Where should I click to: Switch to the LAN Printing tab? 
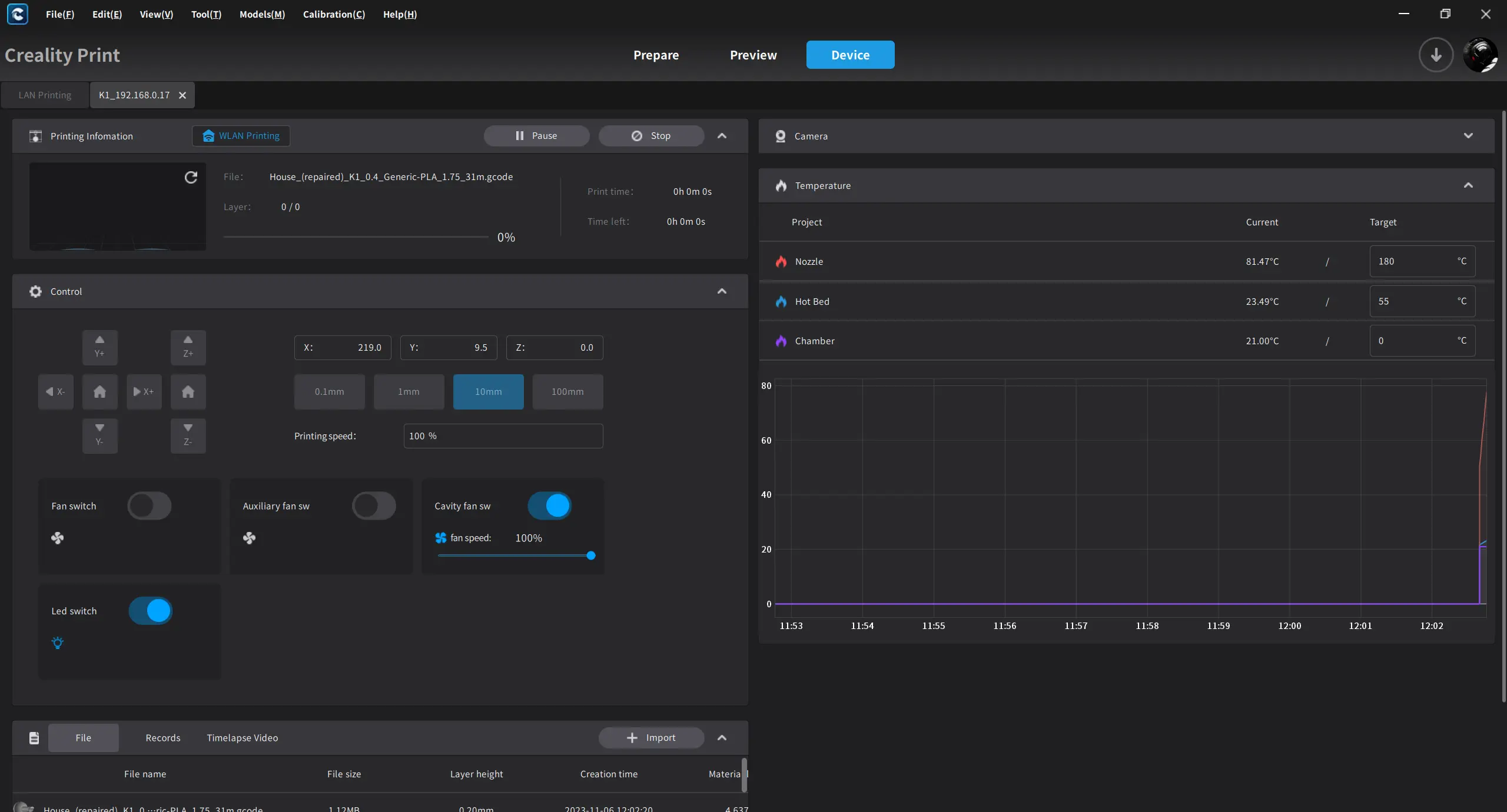point(45,95)
